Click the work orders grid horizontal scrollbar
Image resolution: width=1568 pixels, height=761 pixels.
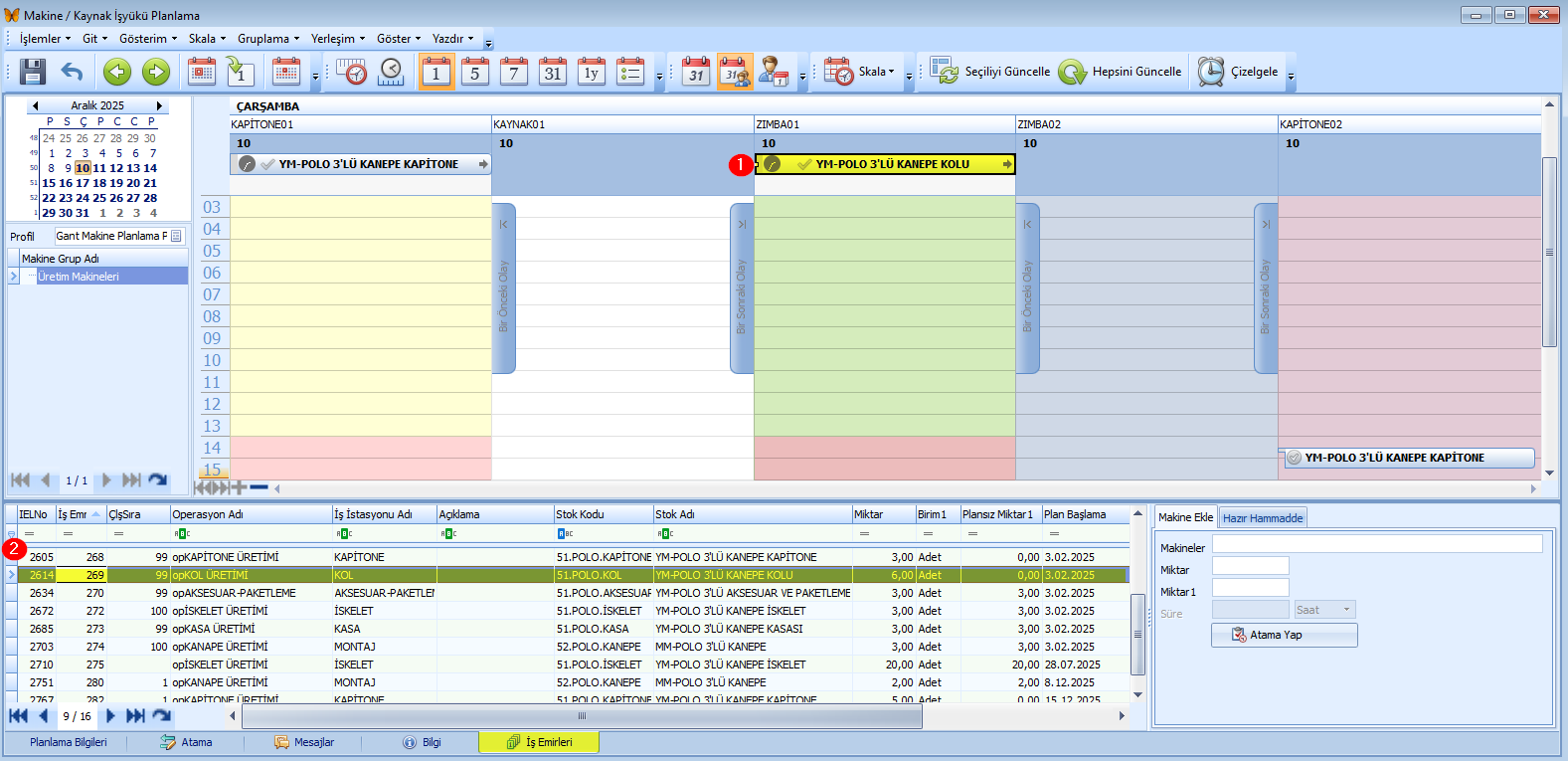point(582,715)
